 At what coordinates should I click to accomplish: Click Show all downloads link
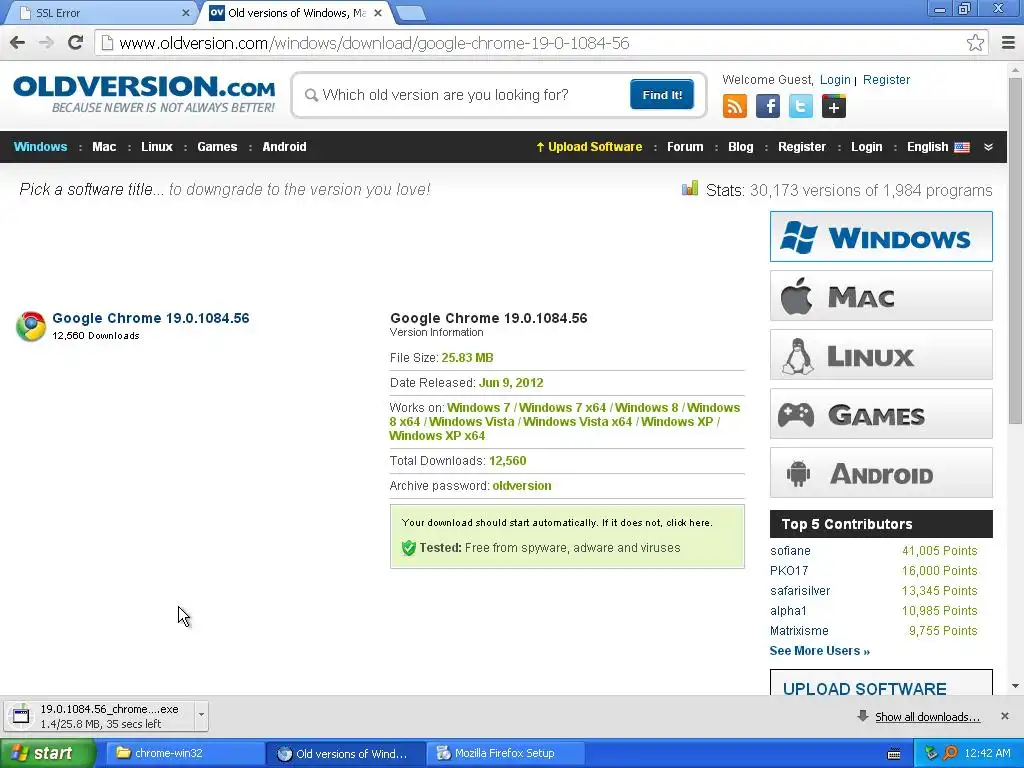[927, 717]
